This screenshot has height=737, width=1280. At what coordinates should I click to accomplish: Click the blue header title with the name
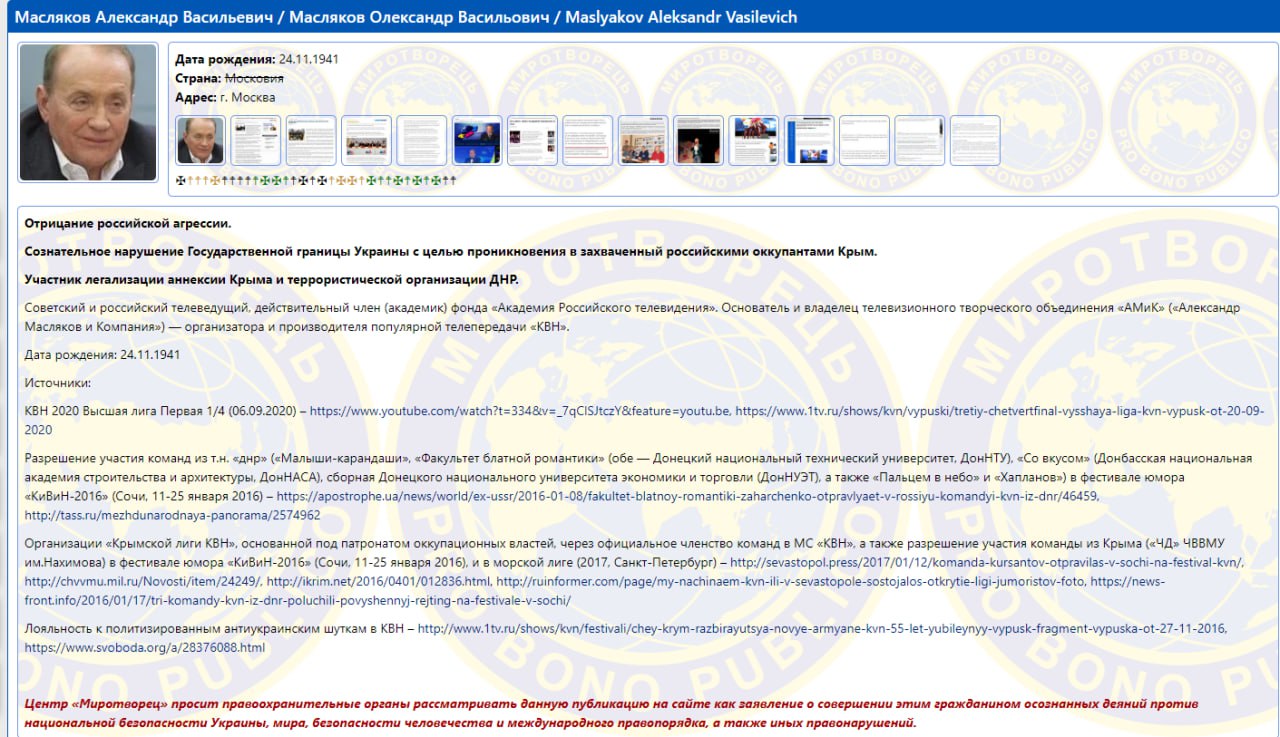[x=405, y=18]
